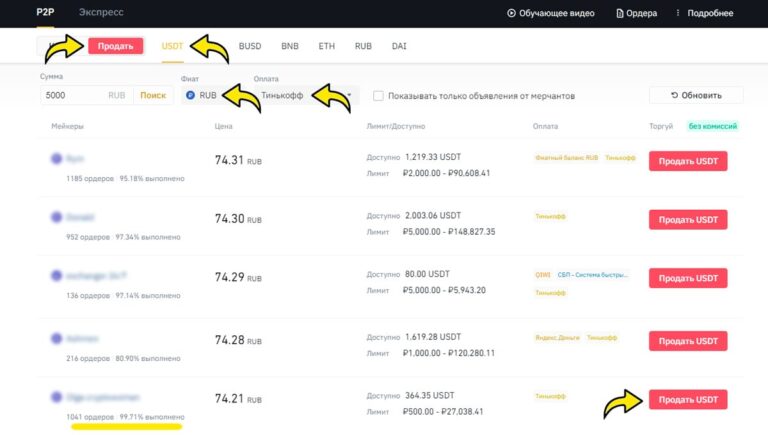Switch to the Экспресс tab
Screen dimensions: 768x435
click(101, 12)
